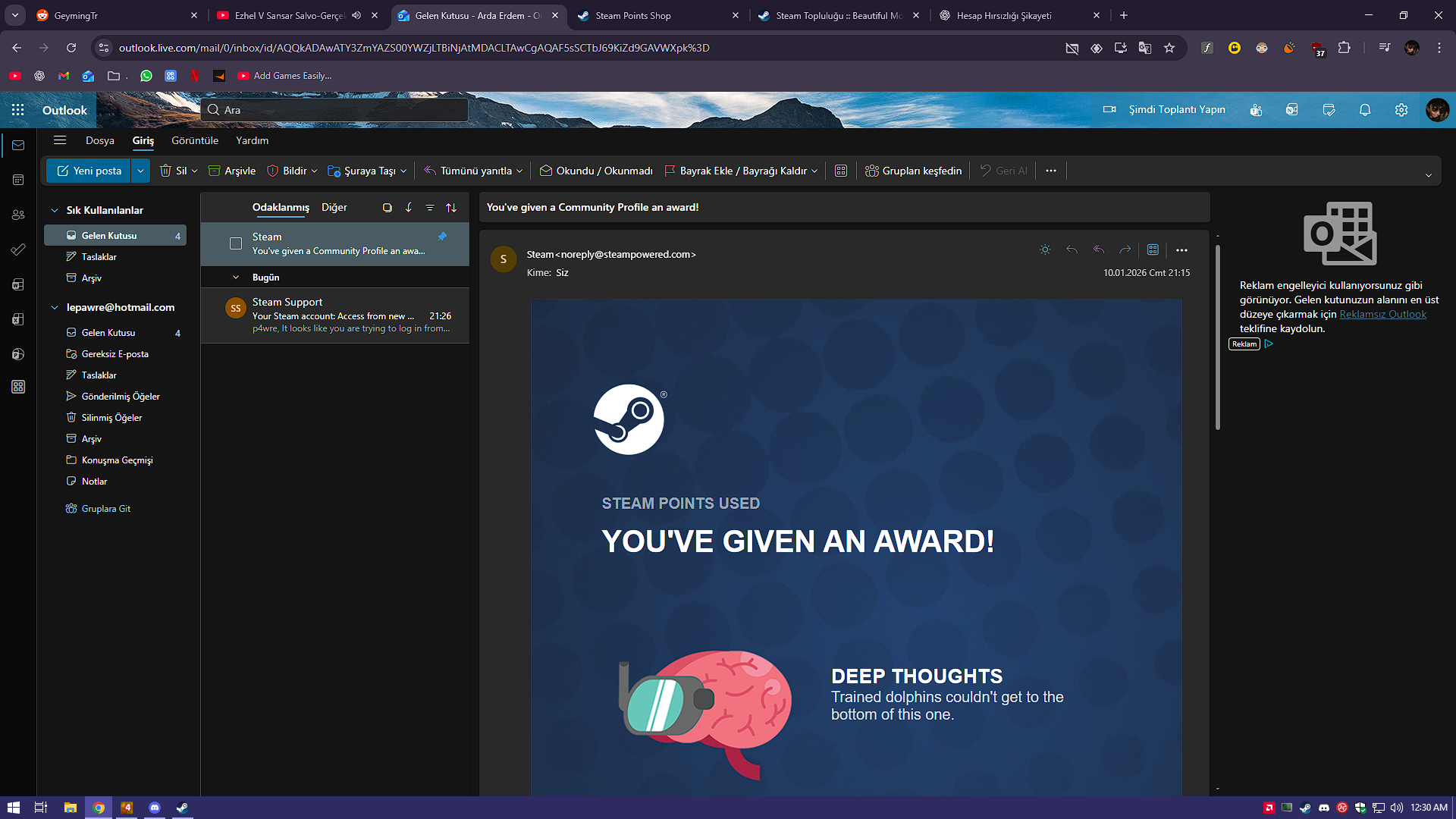Screen dimensions: 1456x819
Task: Open the account profile picture in Outlook header
Action: tap(1437, 110)
